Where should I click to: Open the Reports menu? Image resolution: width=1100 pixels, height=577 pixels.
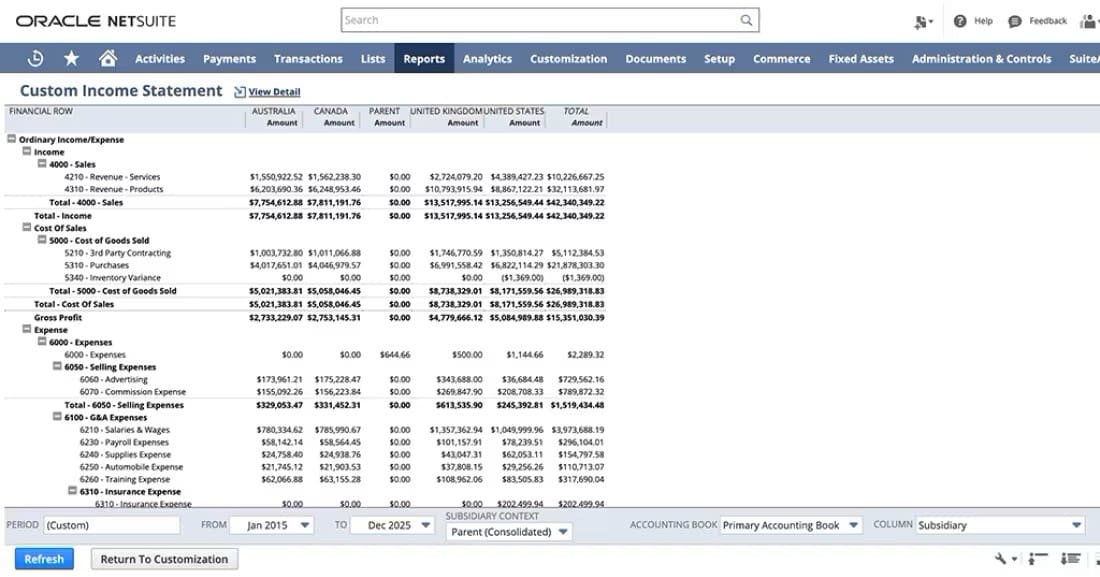[424, 59]
